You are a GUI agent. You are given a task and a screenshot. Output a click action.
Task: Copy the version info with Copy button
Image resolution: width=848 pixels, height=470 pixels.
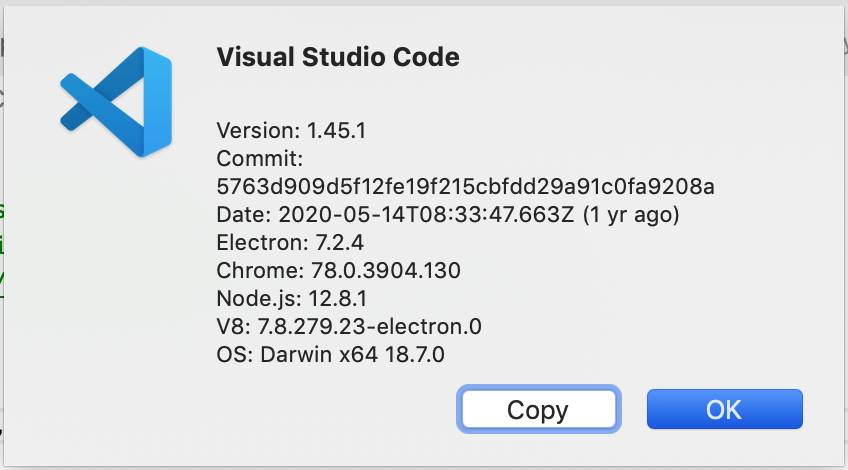(537, 410)
